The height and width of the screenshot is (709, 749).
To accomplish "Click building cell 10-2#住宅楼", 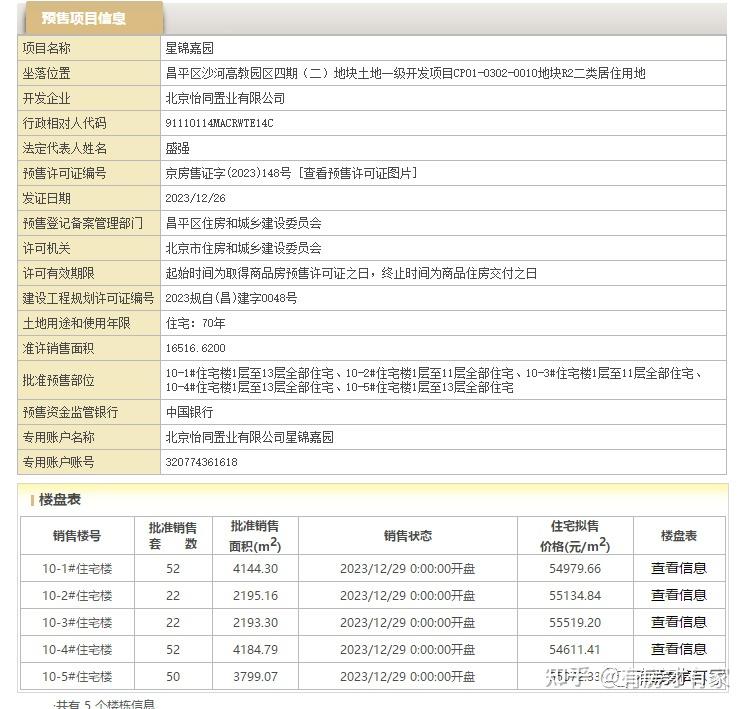I will pyautogui.click(x=77, y=596).
